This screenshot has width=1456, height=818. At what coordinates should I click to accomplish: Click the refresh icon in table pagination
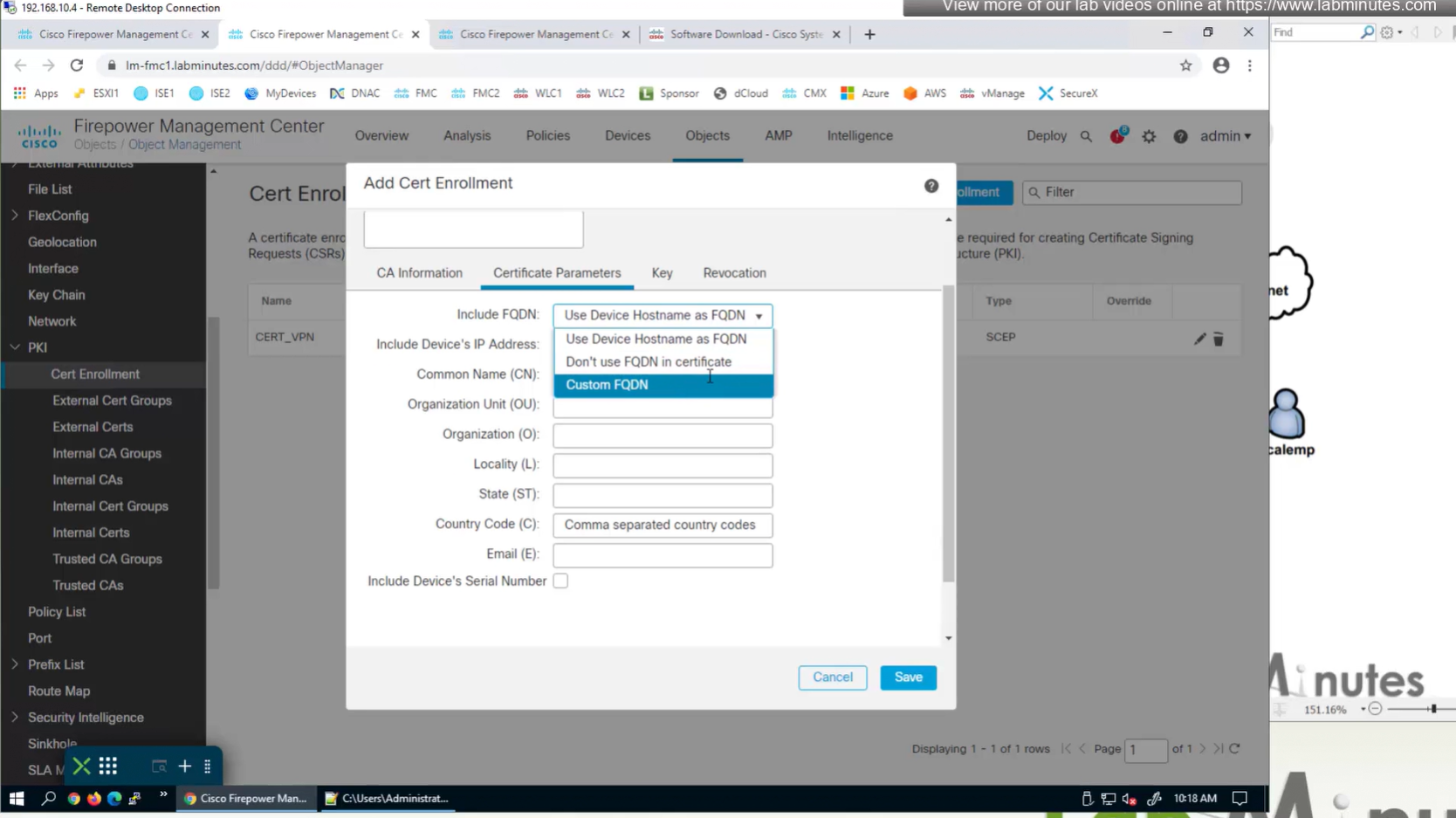click(1234, 749)
